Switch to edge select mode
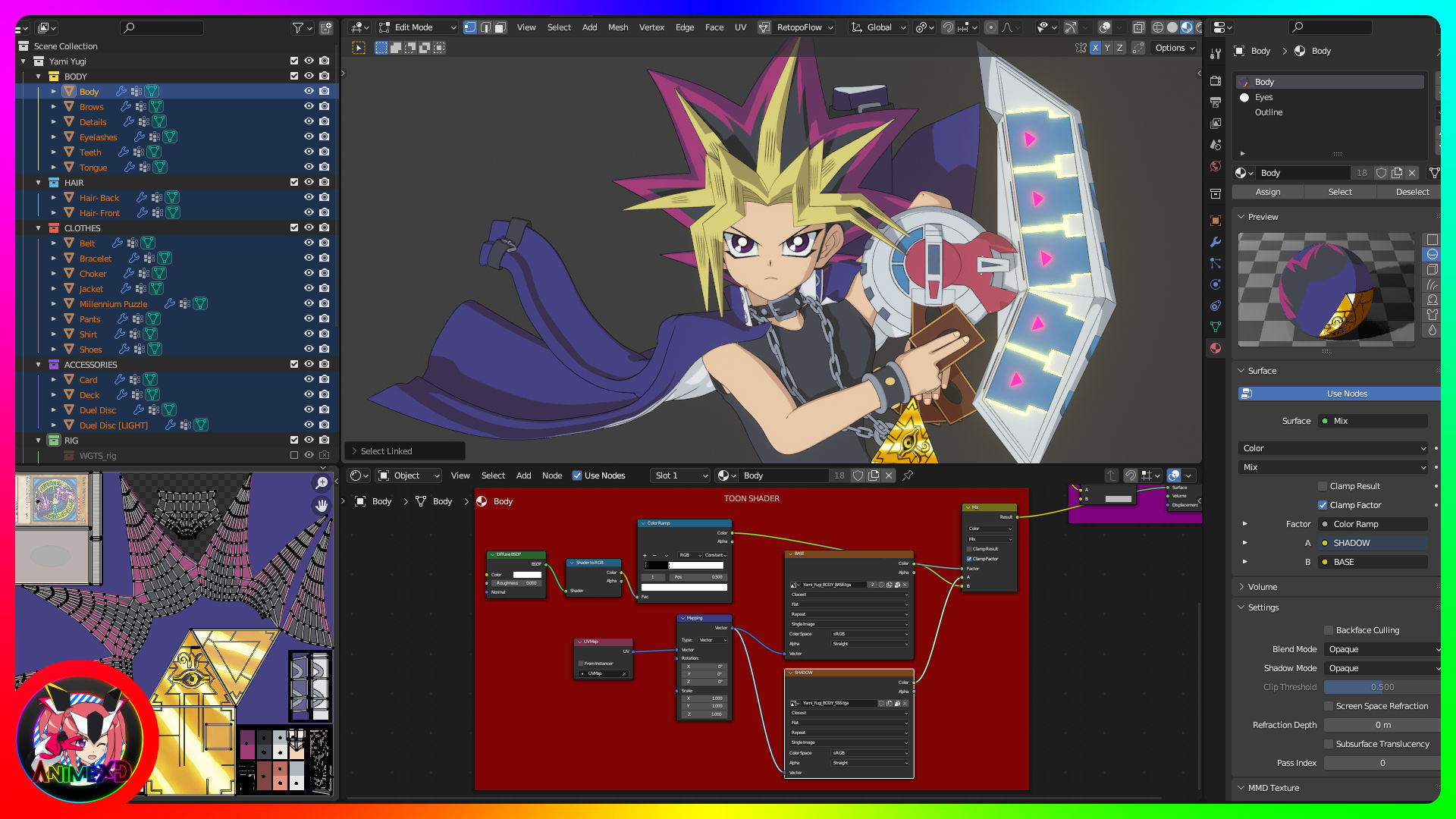The height and width of the screenshot is (819, 1456). [x=485, y=27]
